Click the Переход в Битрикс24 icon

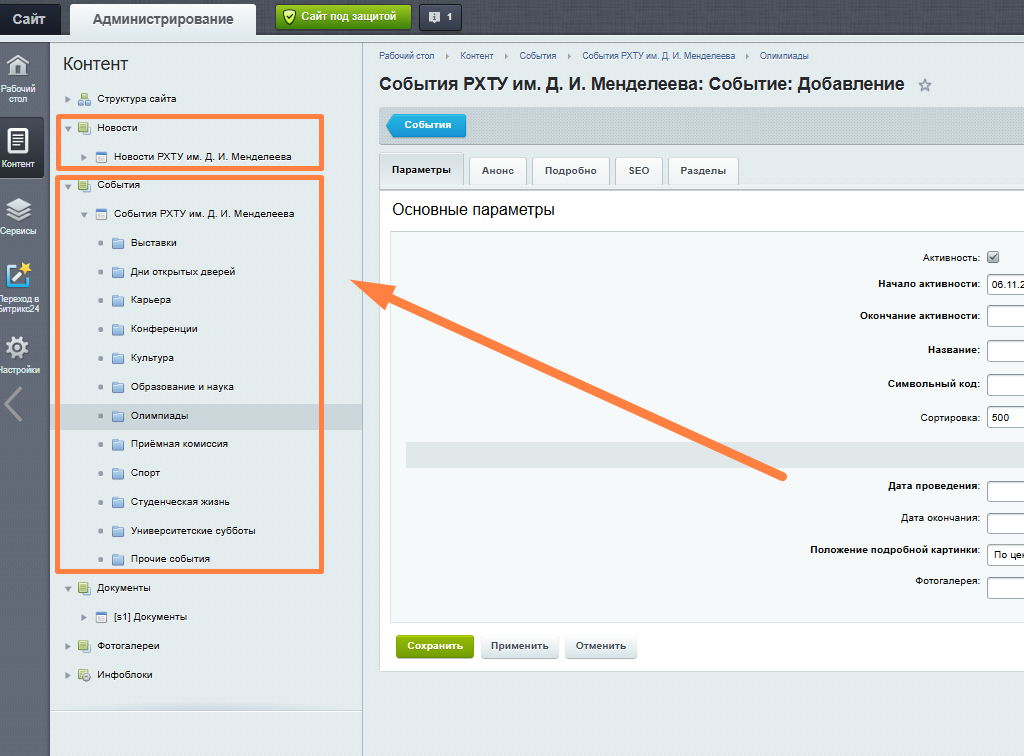(18, 286)
